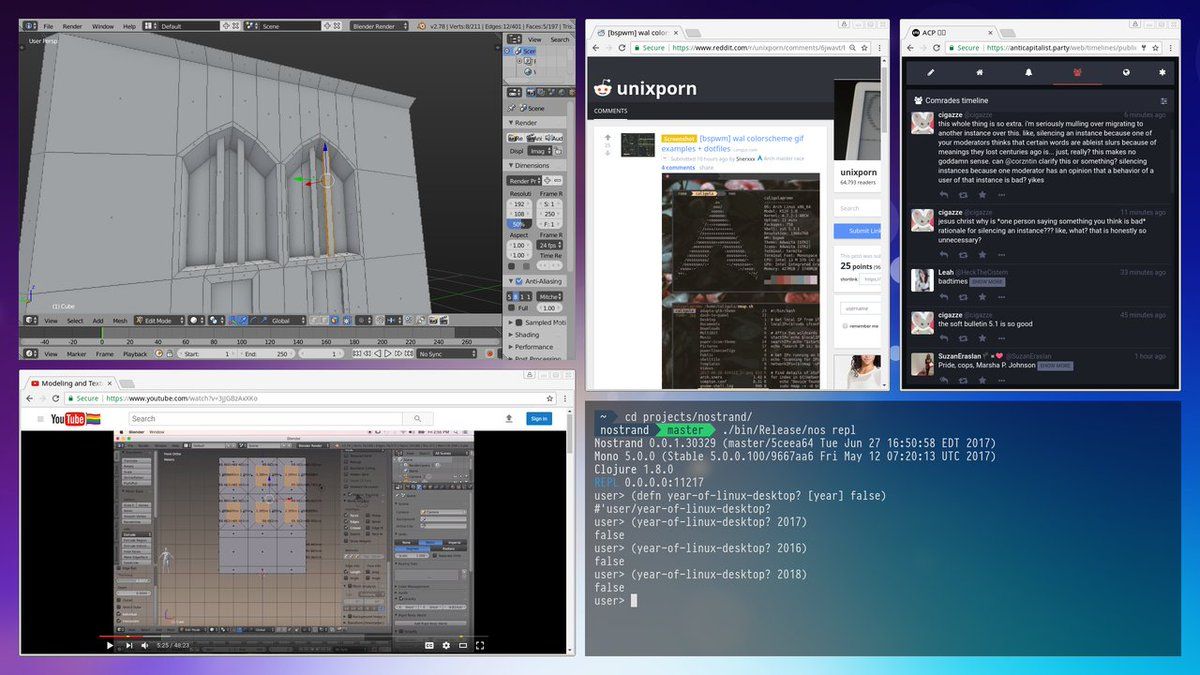Expand Blender Performance panel
Screen dimensions: 1200x675
tap(532, 347)
